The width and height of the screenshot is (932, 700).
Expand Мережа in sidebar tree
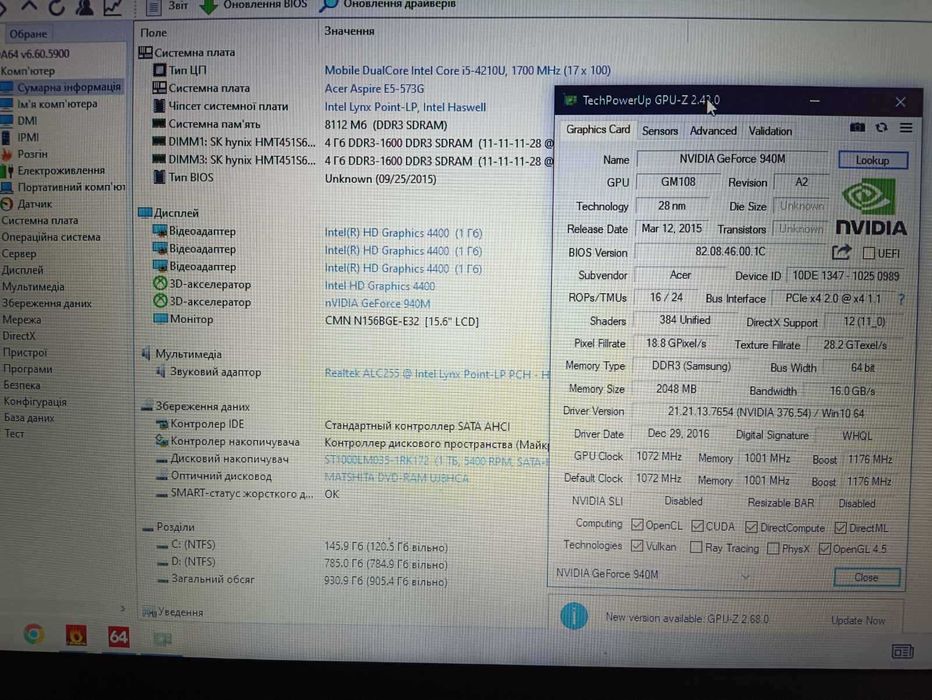(21, 320)
